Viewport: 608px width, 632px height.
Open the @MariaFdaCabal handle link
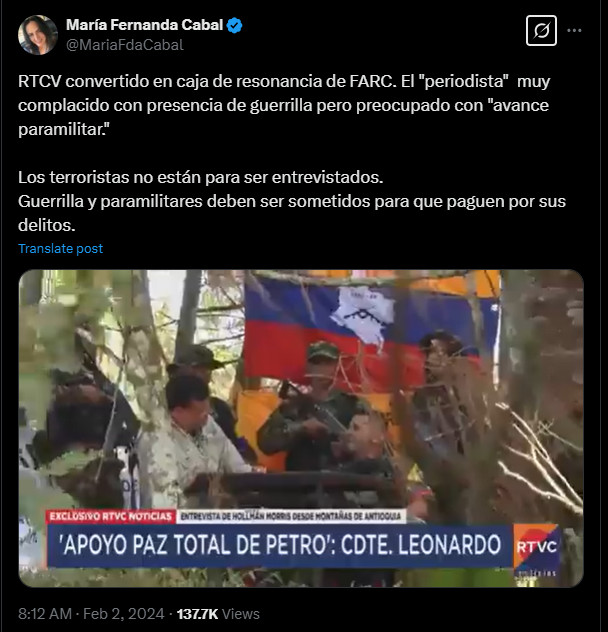125,45
